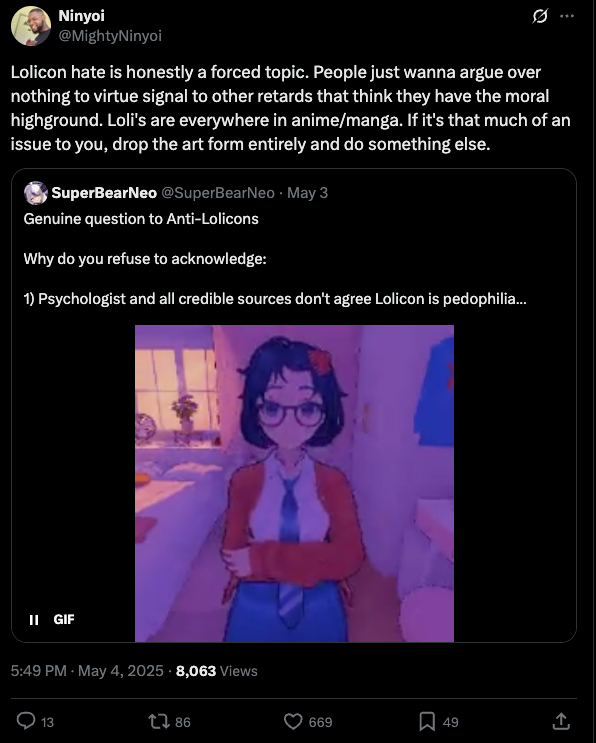The height and width of the screenshot is (743, 596).
Task: Repost the tweet via retweet arrows icon
Action: pos(158,722)
